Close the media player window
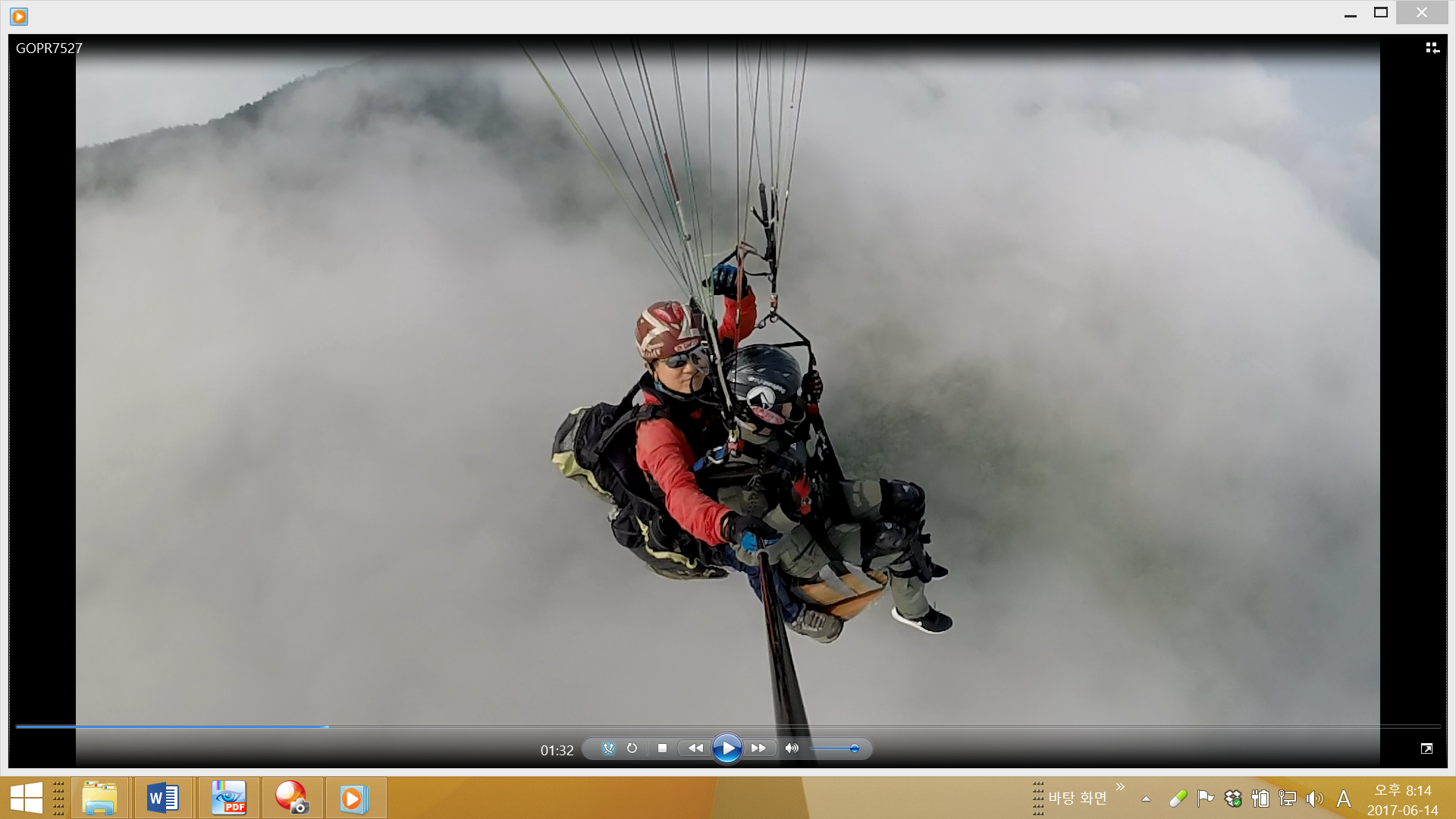 [x=1422, y=13]
